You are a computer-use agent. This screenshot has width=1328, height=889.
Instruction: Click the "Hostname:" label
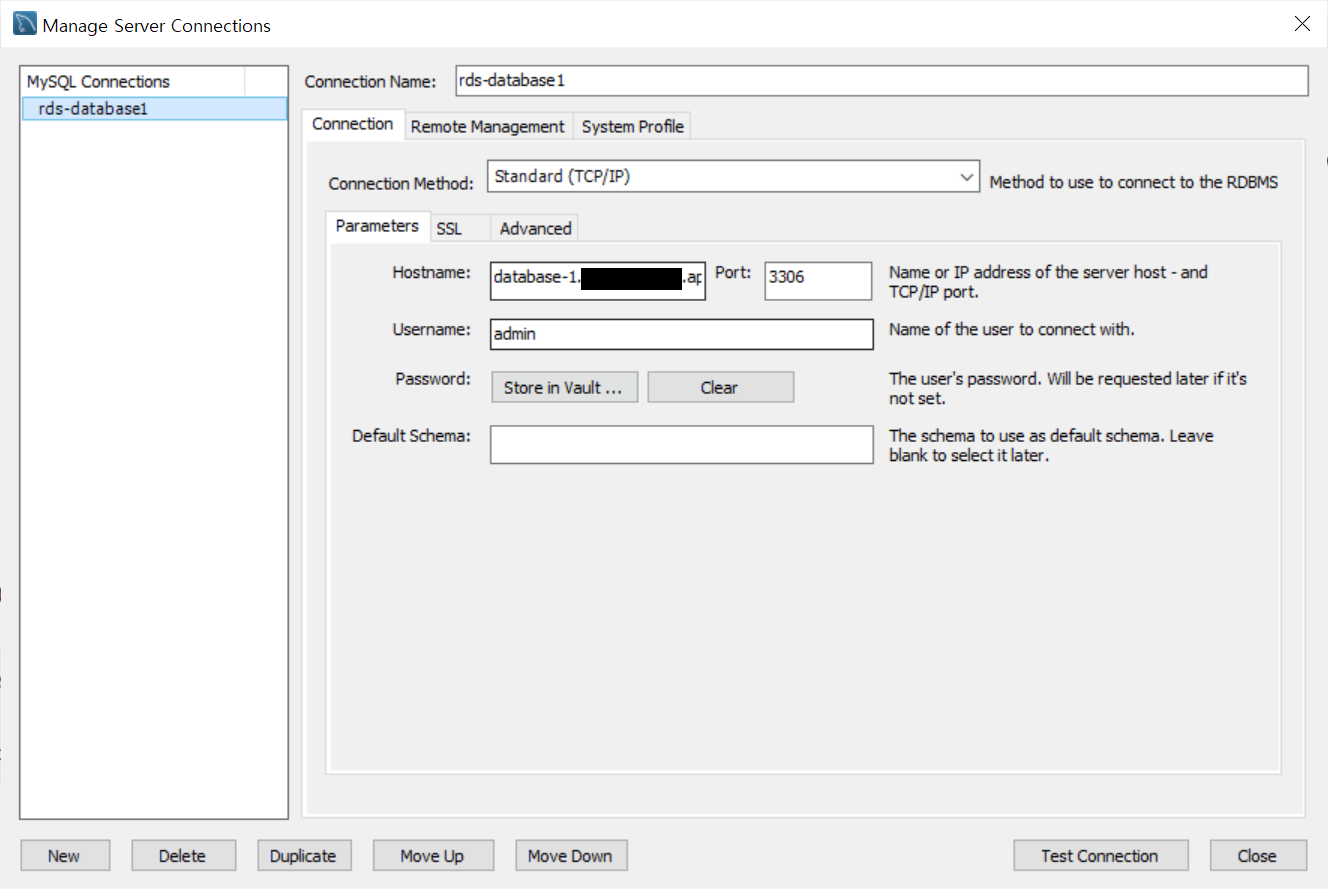[x=431, y=272]
